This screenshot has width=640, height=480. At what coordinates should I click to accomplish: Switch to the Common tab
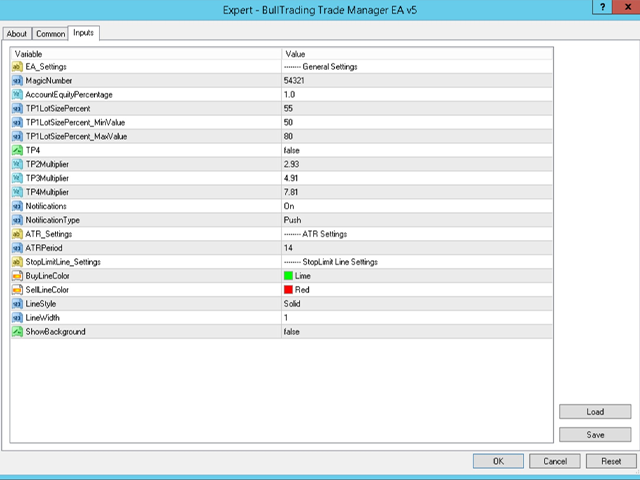pyautogui.click(x=50, y=34)
